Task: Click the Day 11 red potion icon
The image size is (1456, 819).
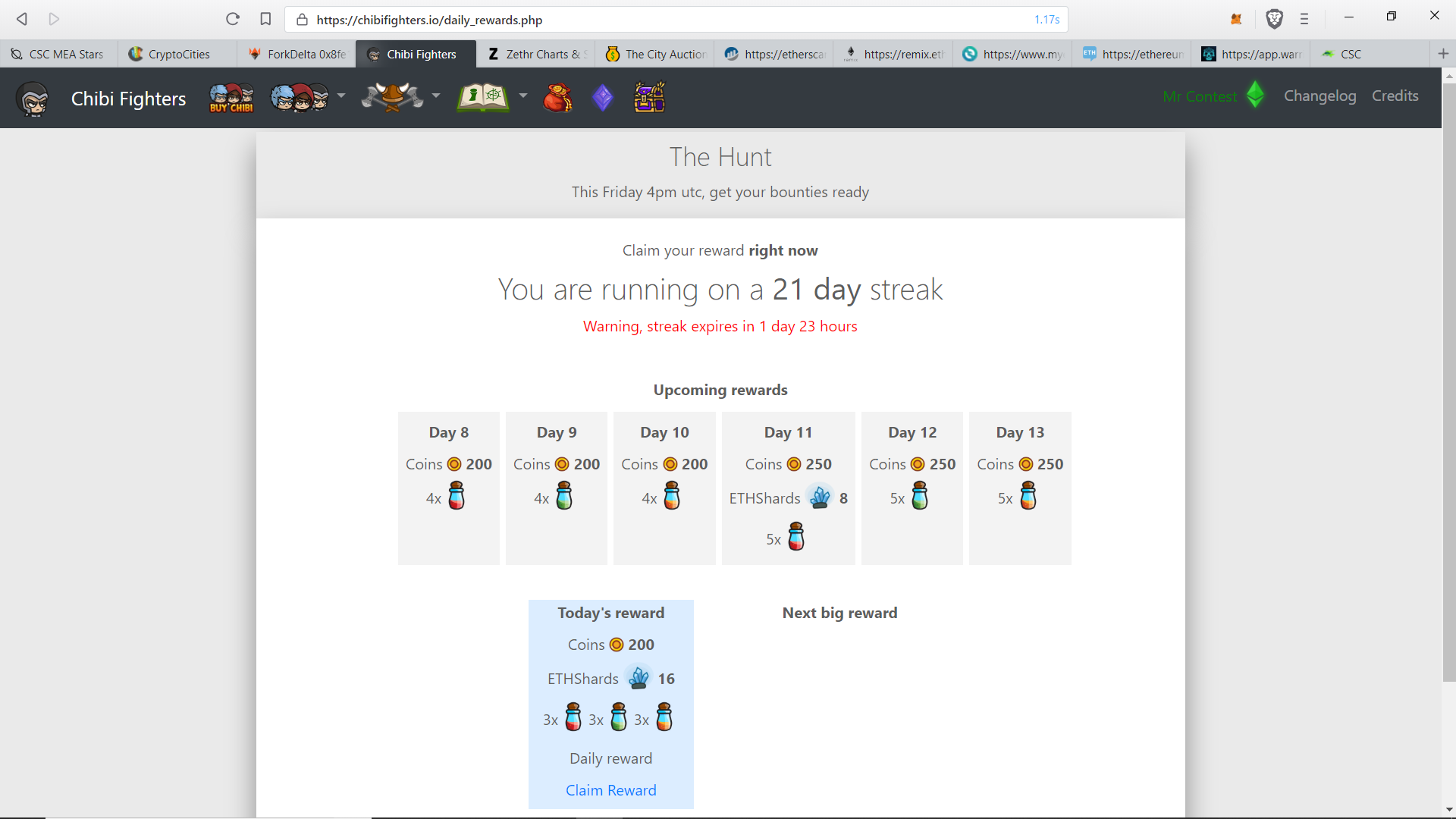Action: pos(796,536)
